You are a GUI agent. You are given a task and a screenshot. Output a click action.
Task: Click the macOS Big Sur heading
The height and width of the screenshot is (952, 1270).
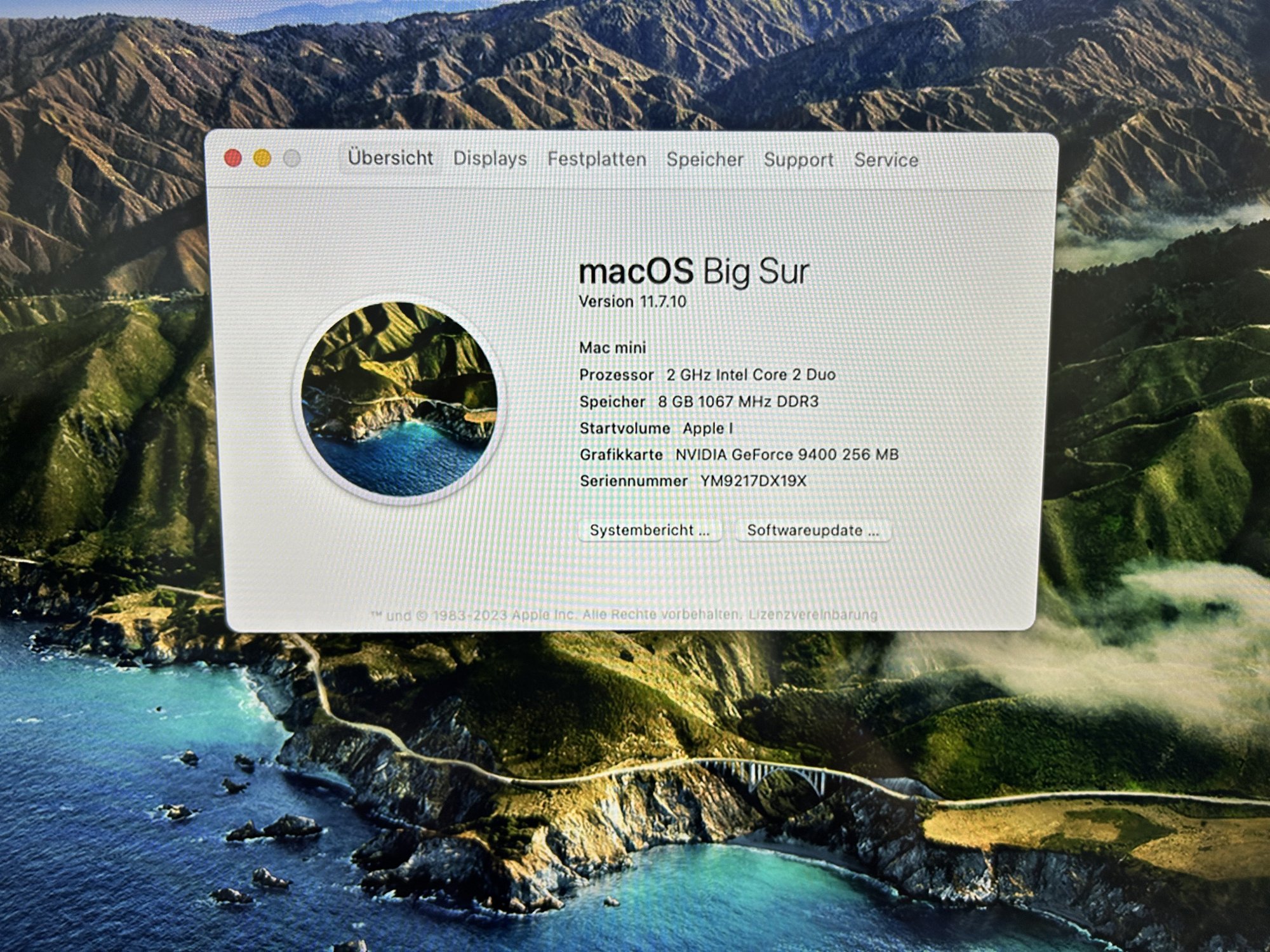693,272
